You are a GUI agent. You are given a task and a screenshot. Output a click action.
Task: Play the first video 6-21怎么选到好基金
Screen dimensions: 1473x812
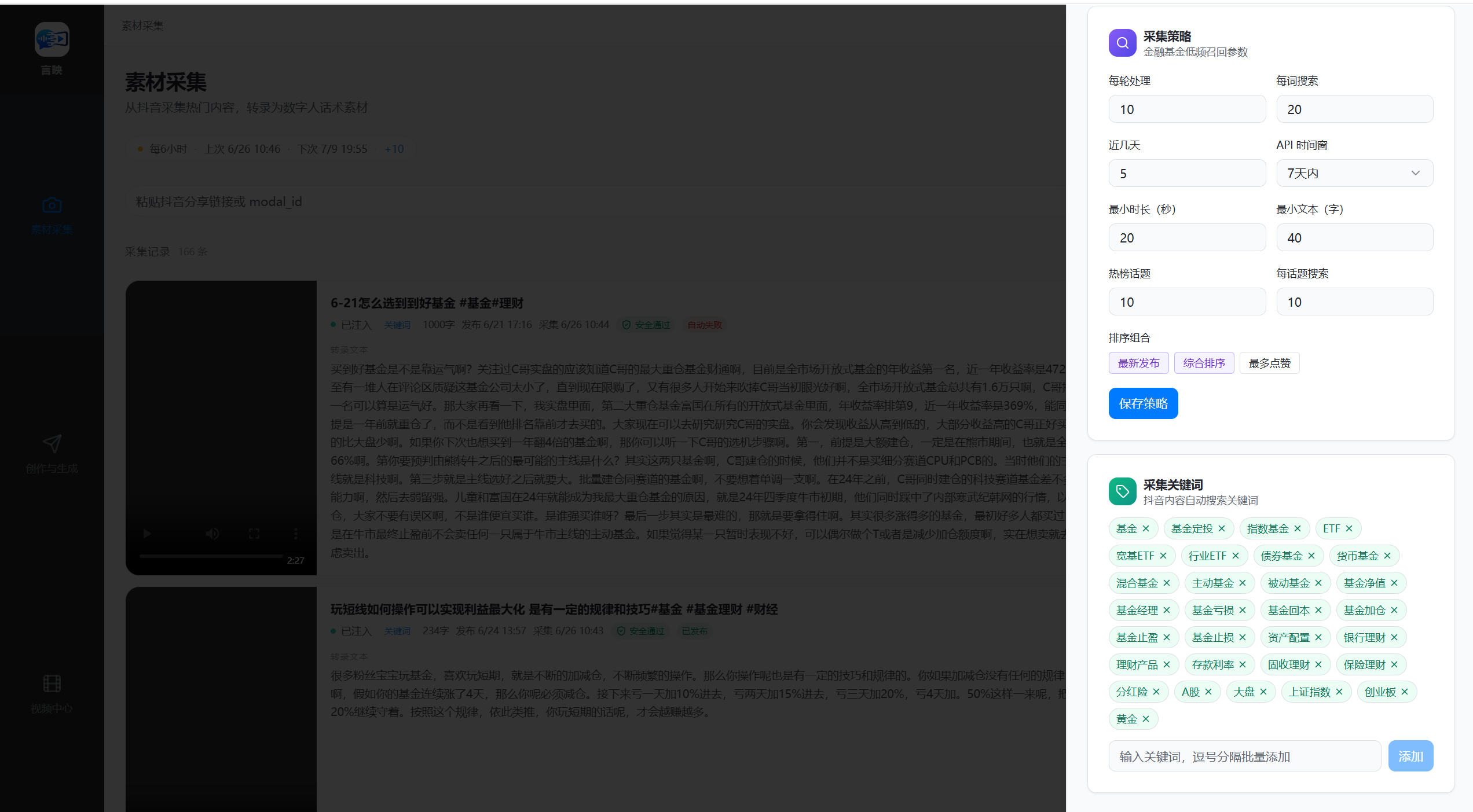pyautogui.click(x=147, y=533)
